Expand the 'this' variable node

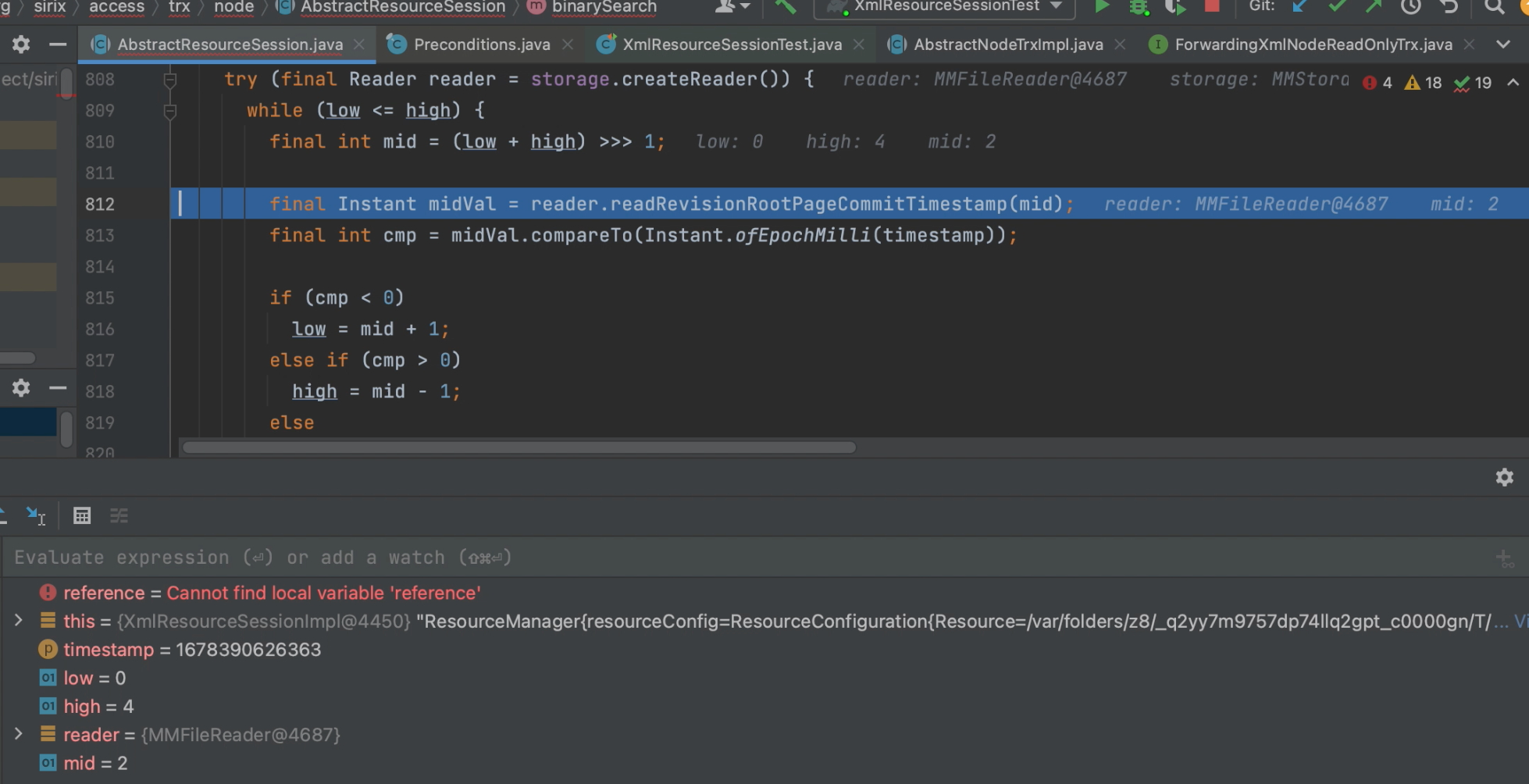tap(19, 621)
